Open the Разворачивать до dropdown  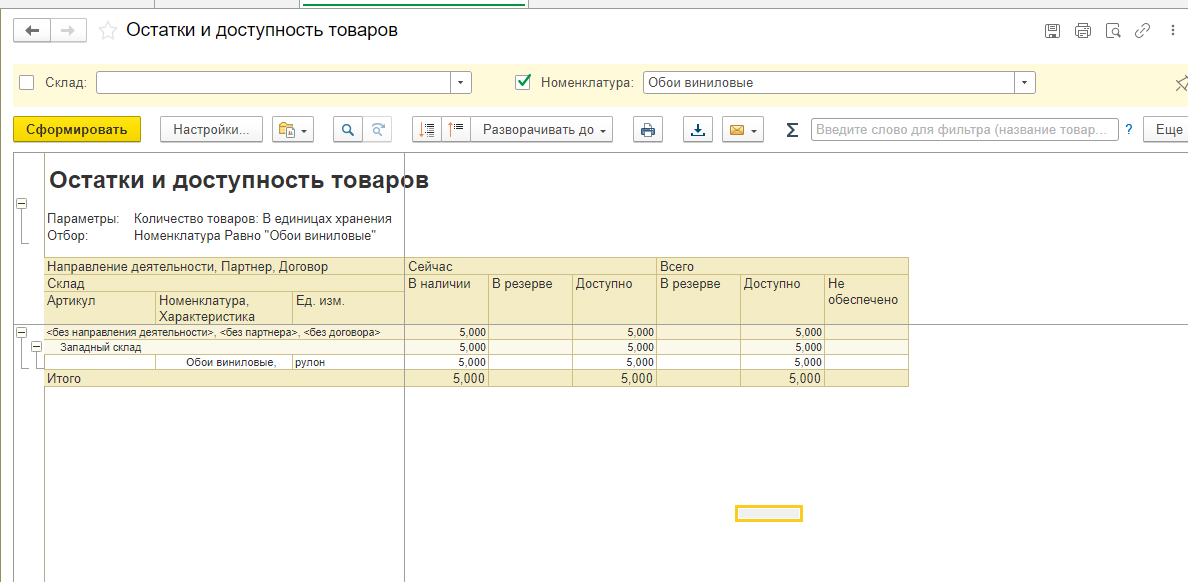[545, 129]
